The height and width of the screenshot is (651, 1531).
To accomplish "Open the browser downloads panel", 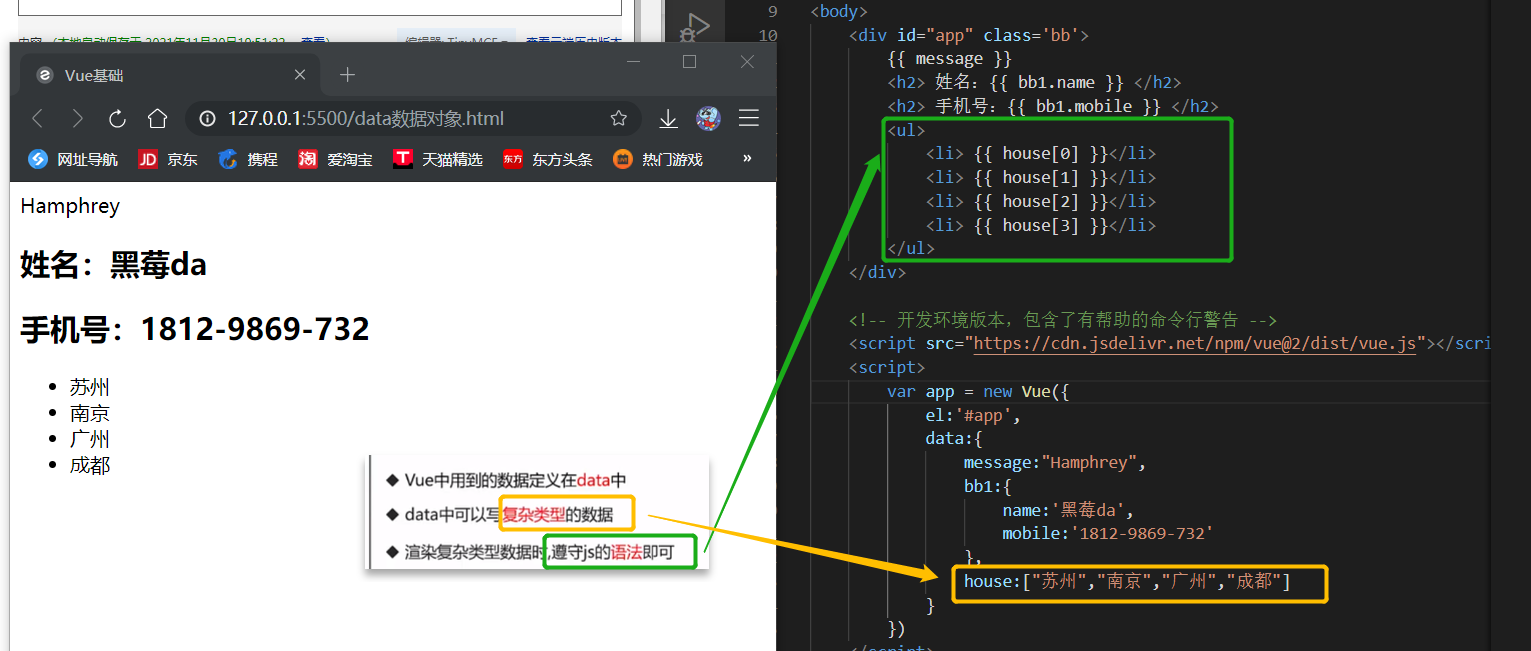I will pos(668,119).
